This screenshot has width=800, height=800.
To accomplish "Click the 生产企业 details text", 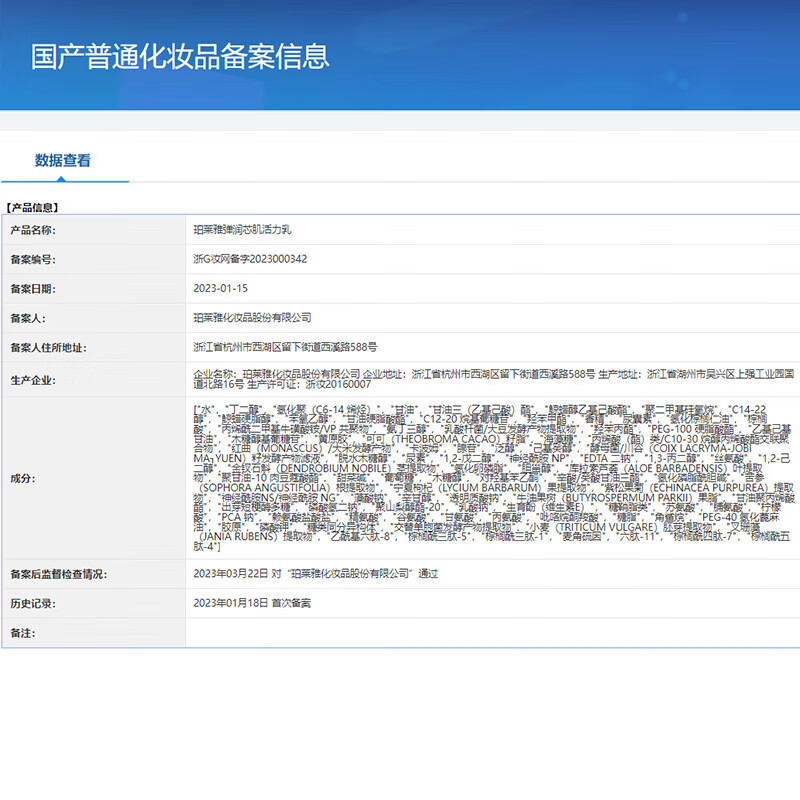I will coord(493,379).
